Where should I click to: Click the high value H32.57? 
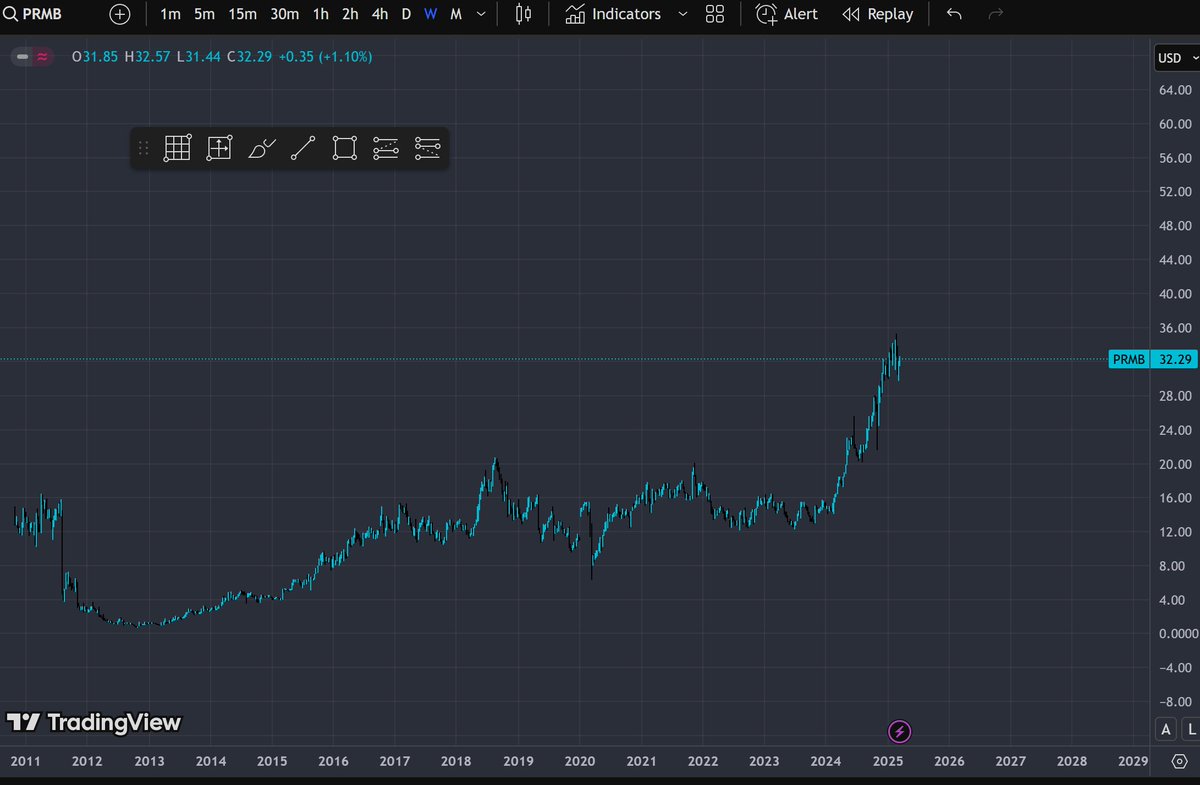(146, 57)
